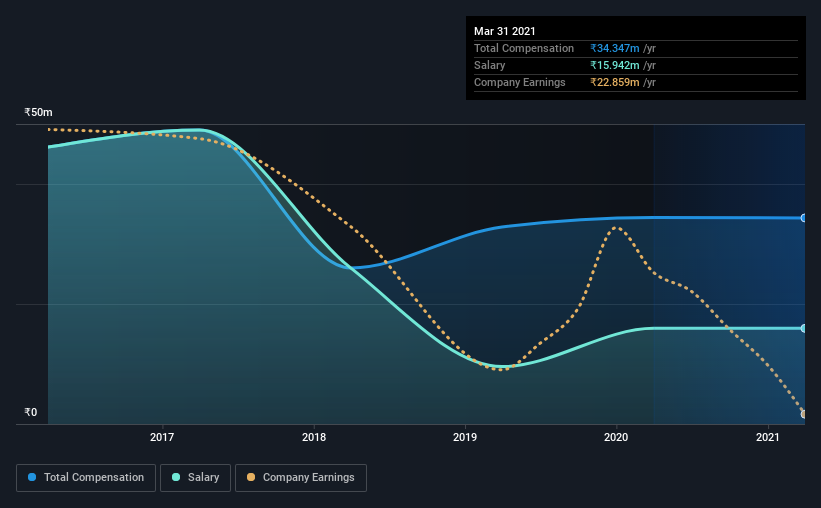Toggle the Salary legend button
Viewport: 821px width, 508px height.
coord(195,478)
